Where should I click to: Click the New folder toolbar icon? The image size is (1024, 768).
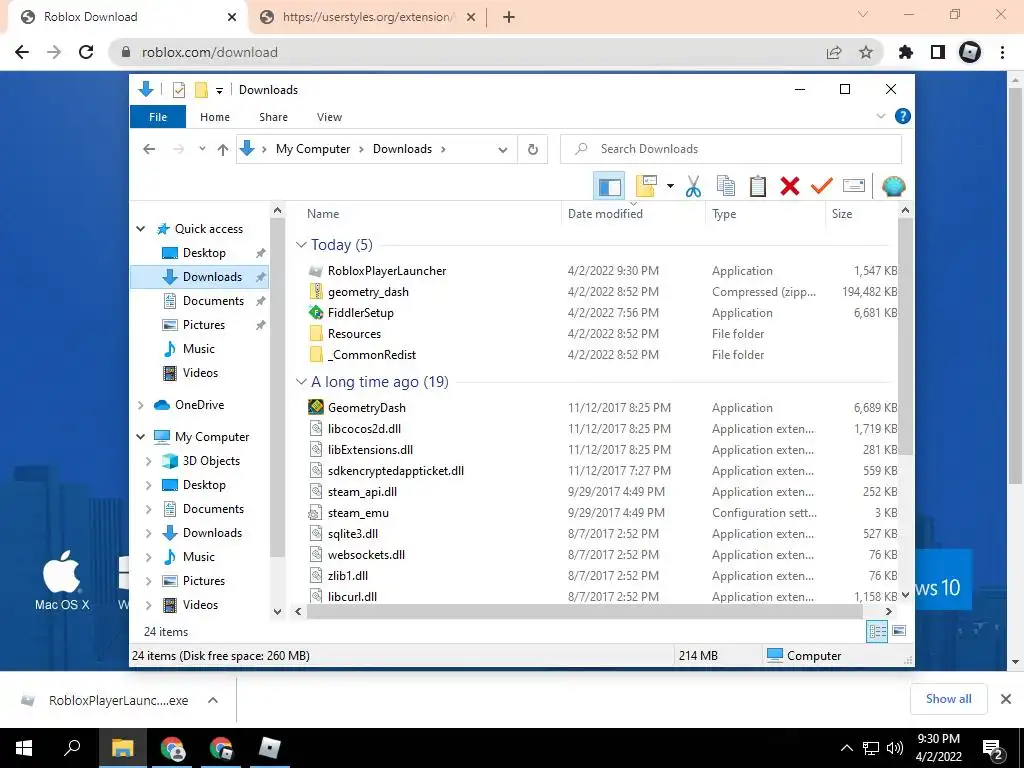(647, 187)
